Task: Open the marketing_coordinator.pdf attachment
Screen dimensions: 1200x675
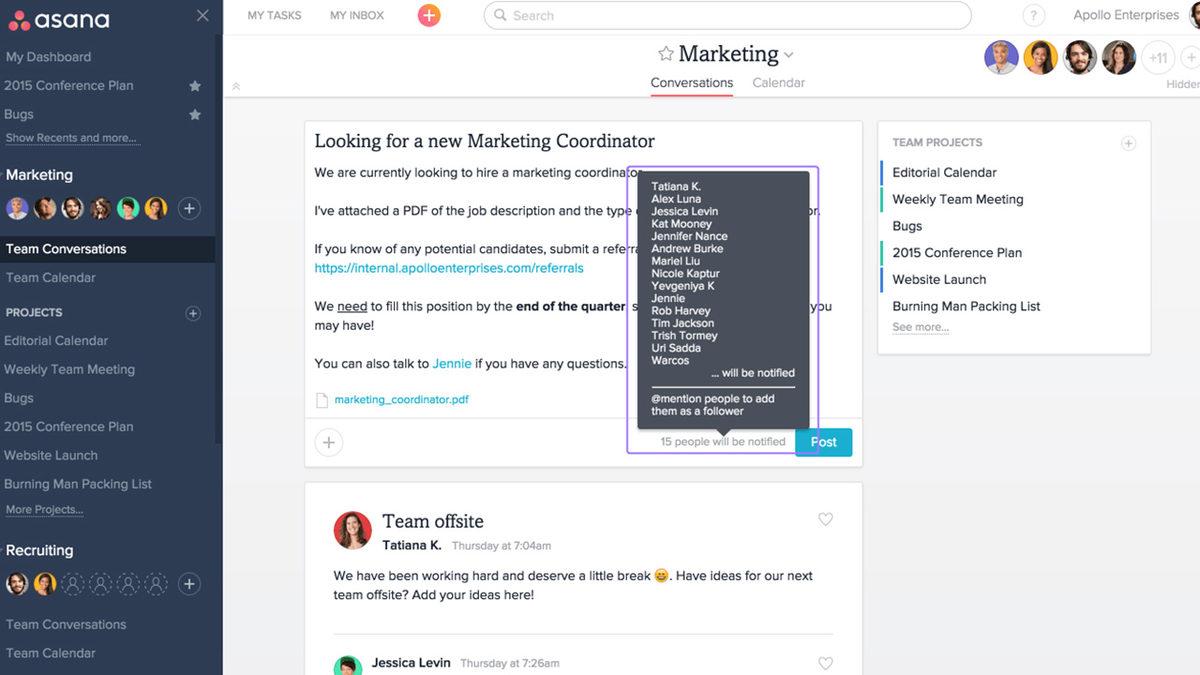Action: pos(401,400)
